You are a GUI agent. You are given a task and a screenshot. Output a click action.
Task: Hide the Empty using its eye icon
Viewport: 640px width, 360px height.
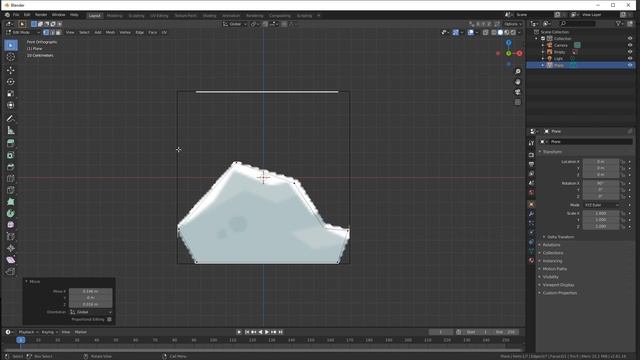[x=630, y=52]
